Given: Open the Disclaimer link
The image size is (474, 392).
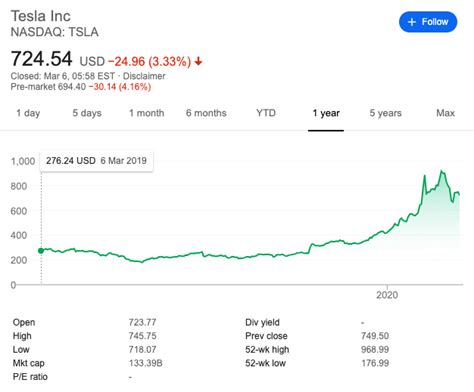Looking at the screenshot, I should coord(144,76).
